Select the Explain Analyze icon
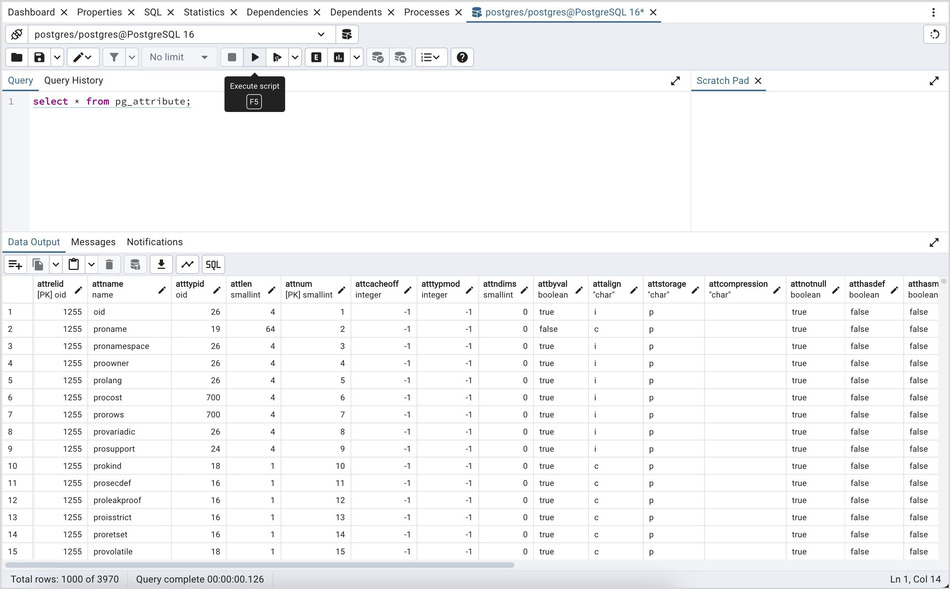This screenshot has height=589, width=950. click(x=340, y=57)
